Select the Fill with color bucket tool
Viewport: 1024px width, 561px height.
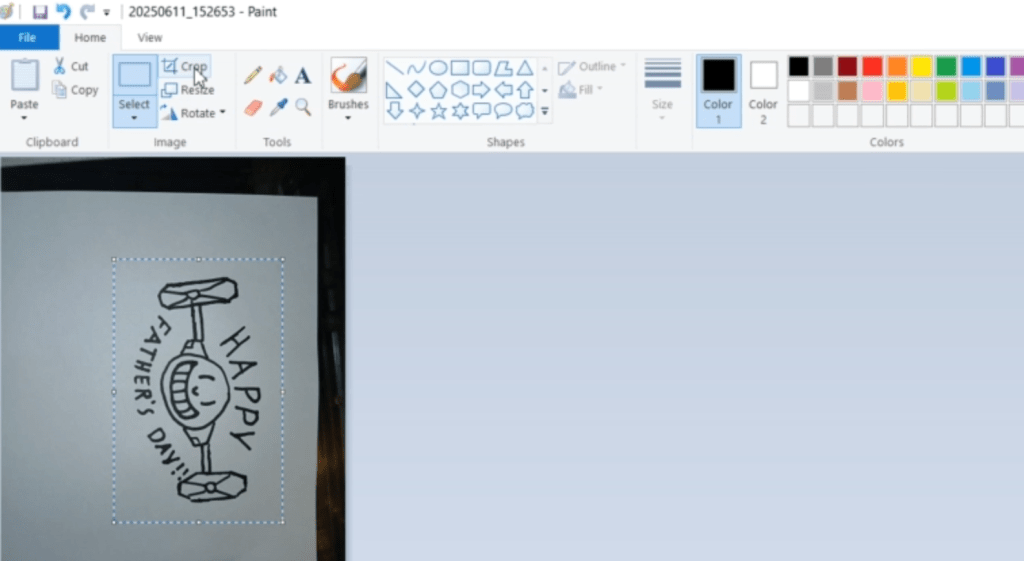coord(278,75)
